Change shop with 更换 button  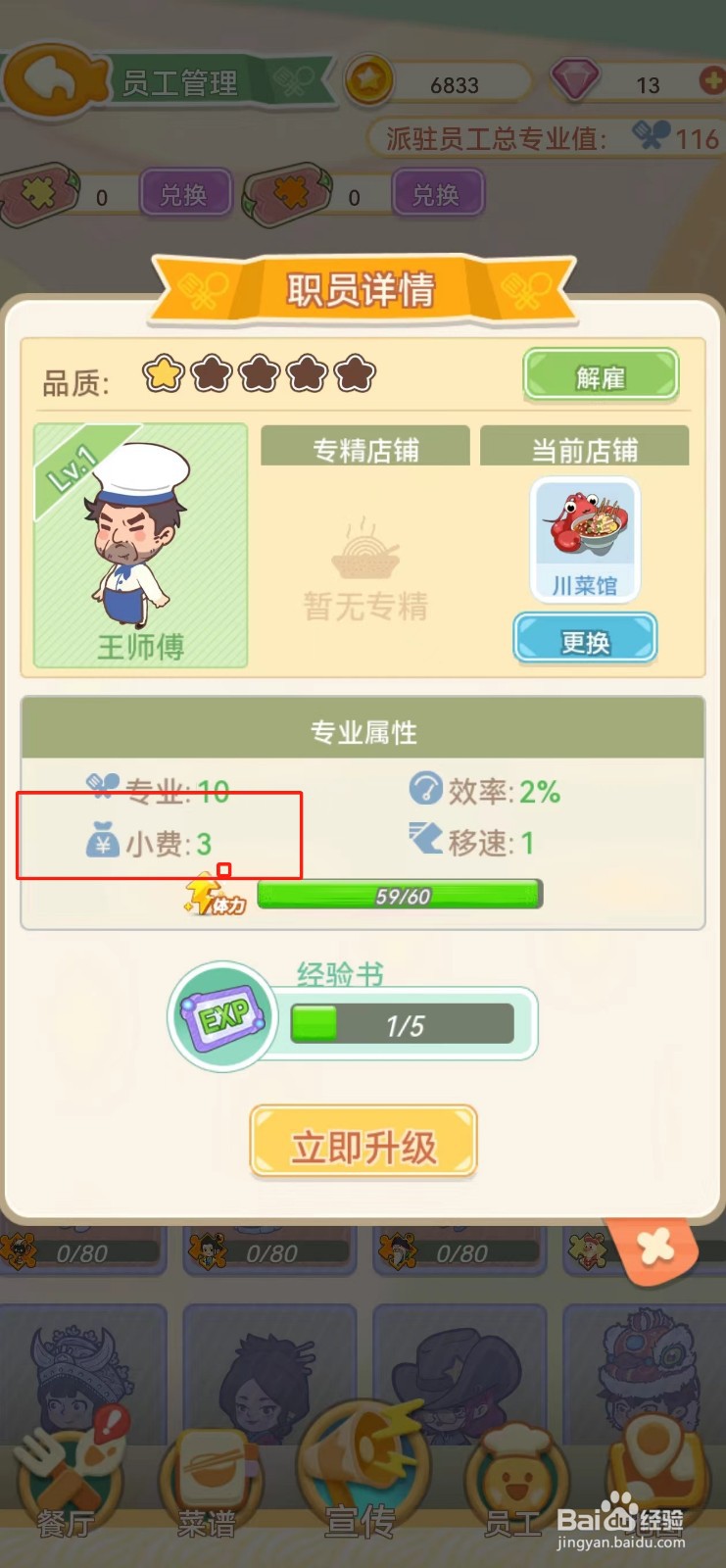(585, 641)
